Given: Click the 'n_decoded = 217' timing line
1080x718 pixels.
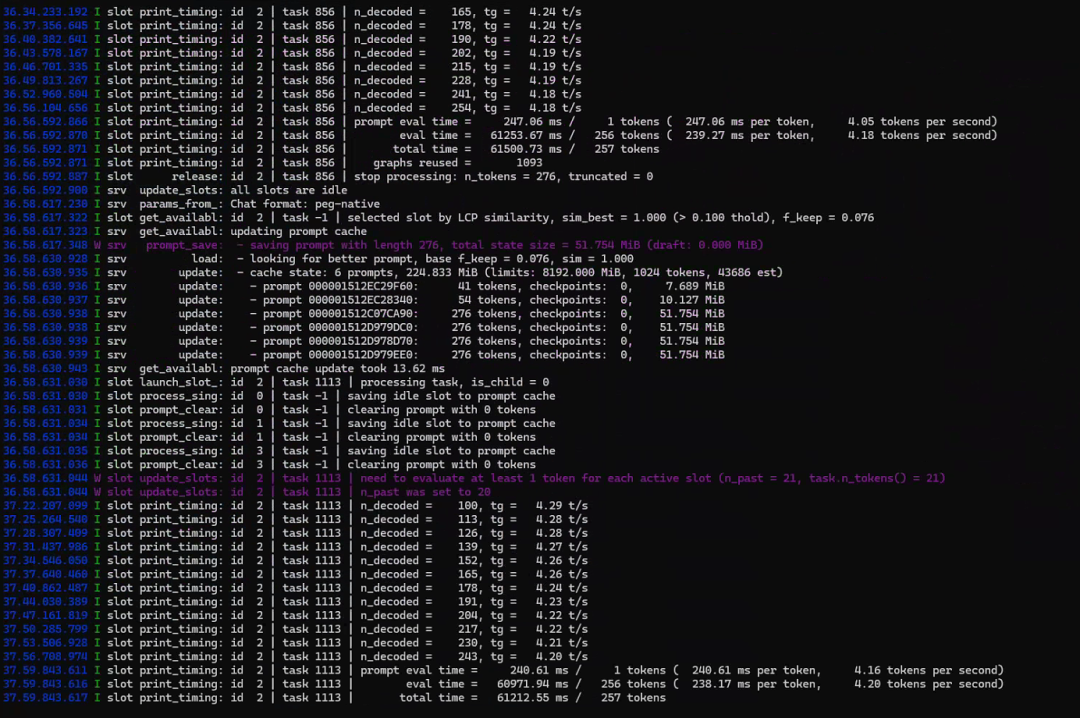Looking at the screenshot, I should (295, 630).
